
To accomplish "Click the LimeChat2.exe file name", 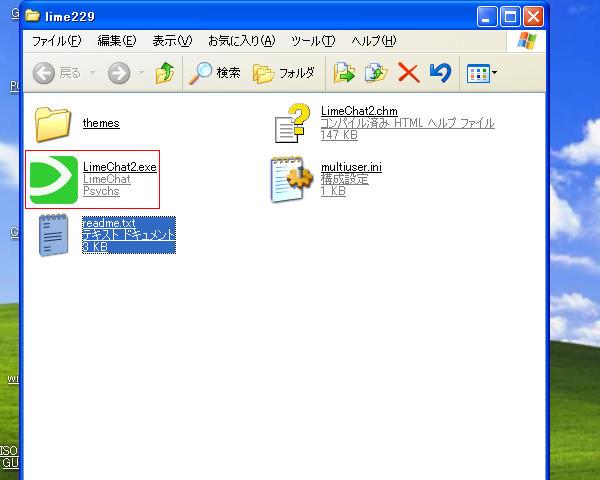I will click(x=120, y=167).
